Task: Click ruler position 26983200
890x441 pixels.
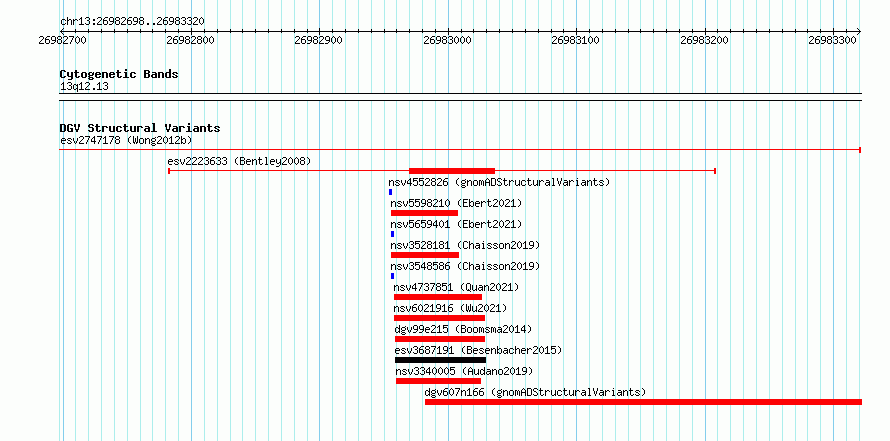Action: (x=705, y=41)
